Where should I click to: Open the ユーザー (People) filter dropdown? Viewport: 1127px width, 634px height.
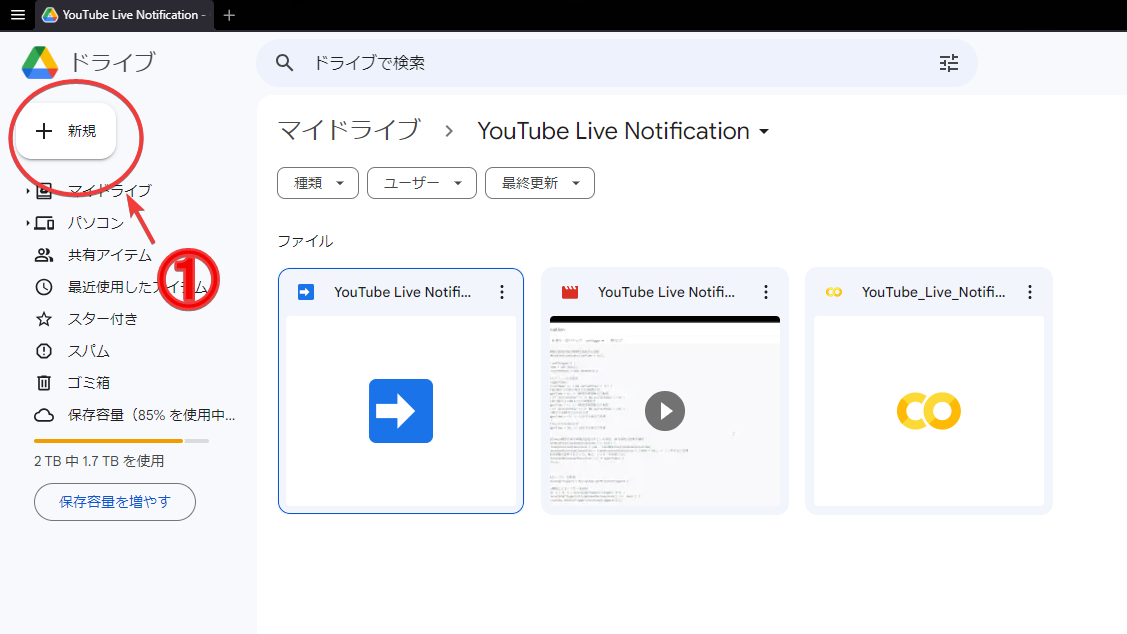pyautogui.click(x=421, y=183)
